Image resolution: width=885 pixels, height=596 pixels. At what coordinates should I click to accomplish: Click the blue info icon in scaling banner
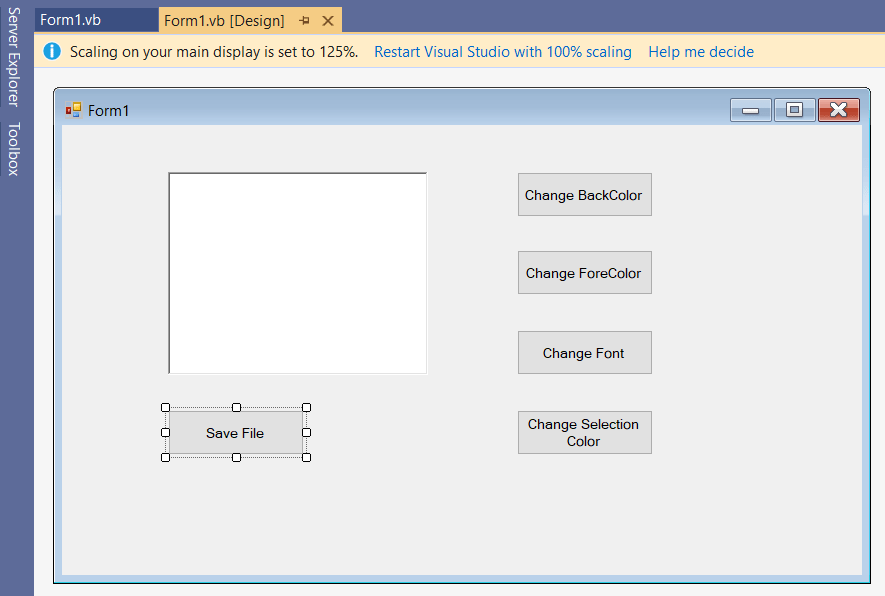click(x=51, y=51)
